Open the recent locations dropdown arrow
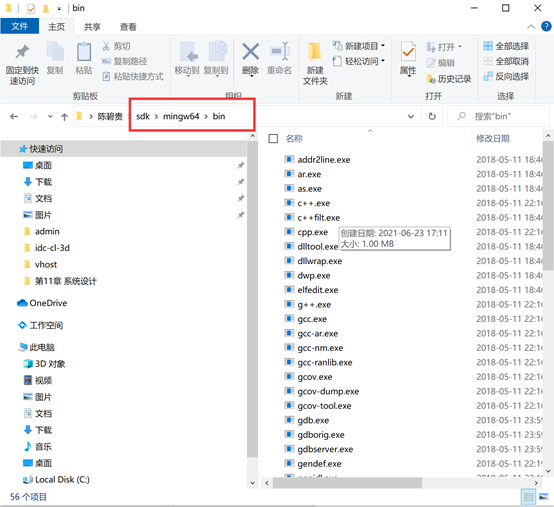554x507 pixels. click(x=50, y=116)
